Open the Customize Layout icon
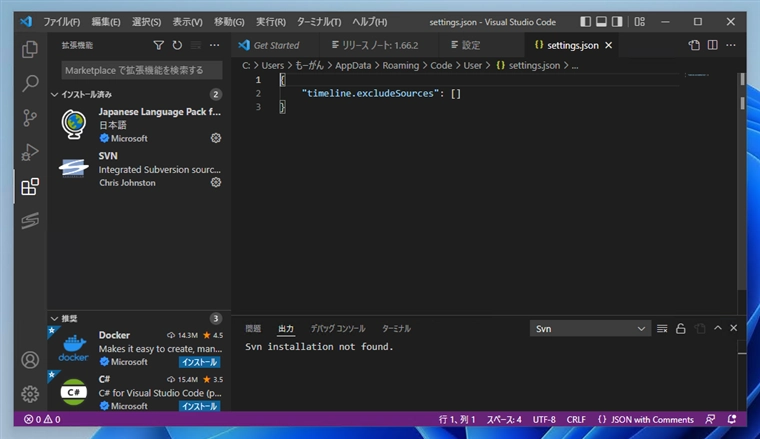 click(640, 22)
